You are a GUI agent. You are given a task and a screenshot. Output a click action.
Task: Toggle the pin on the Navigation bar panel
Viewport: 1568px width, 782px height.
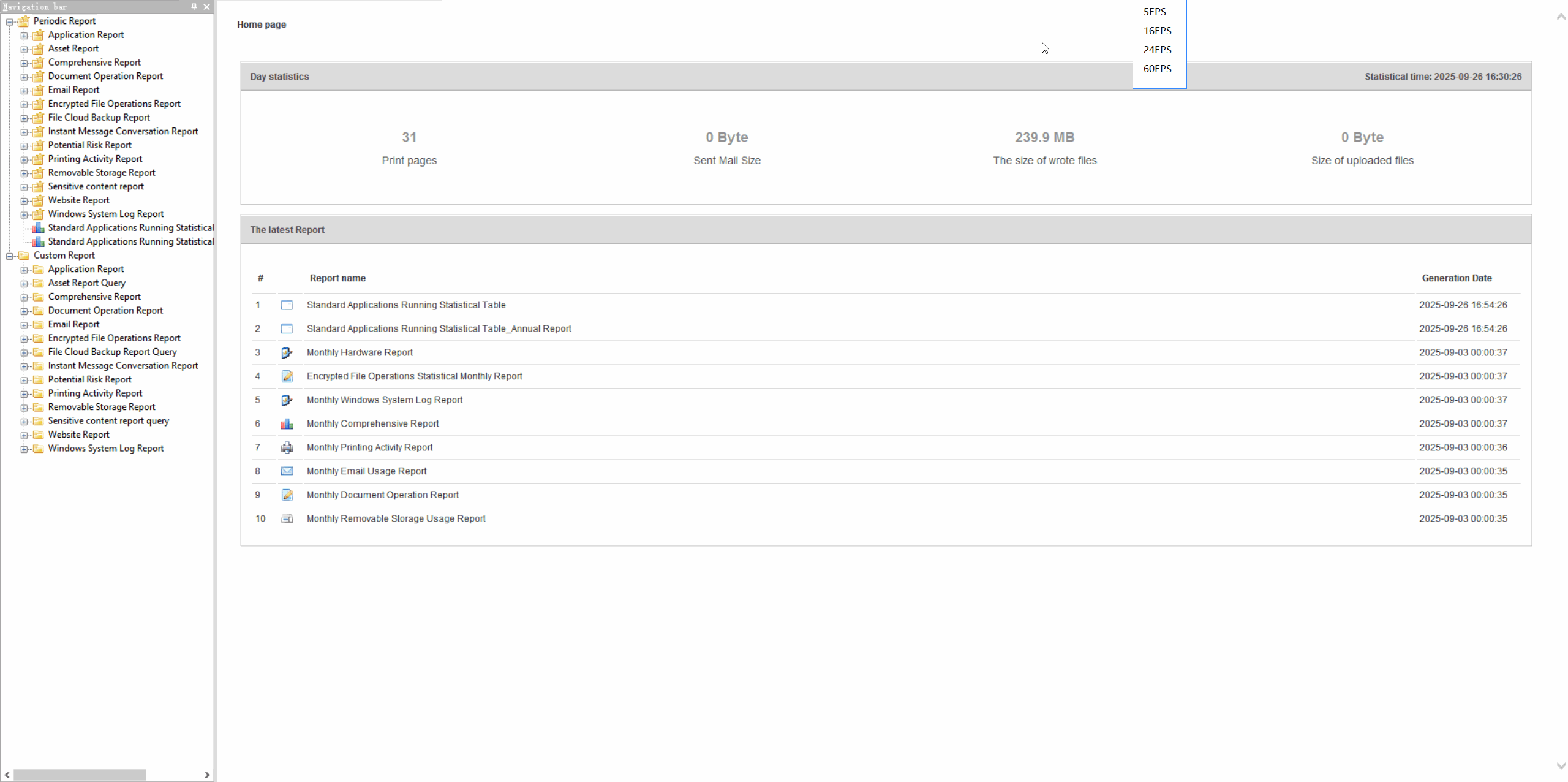point(194,7)
